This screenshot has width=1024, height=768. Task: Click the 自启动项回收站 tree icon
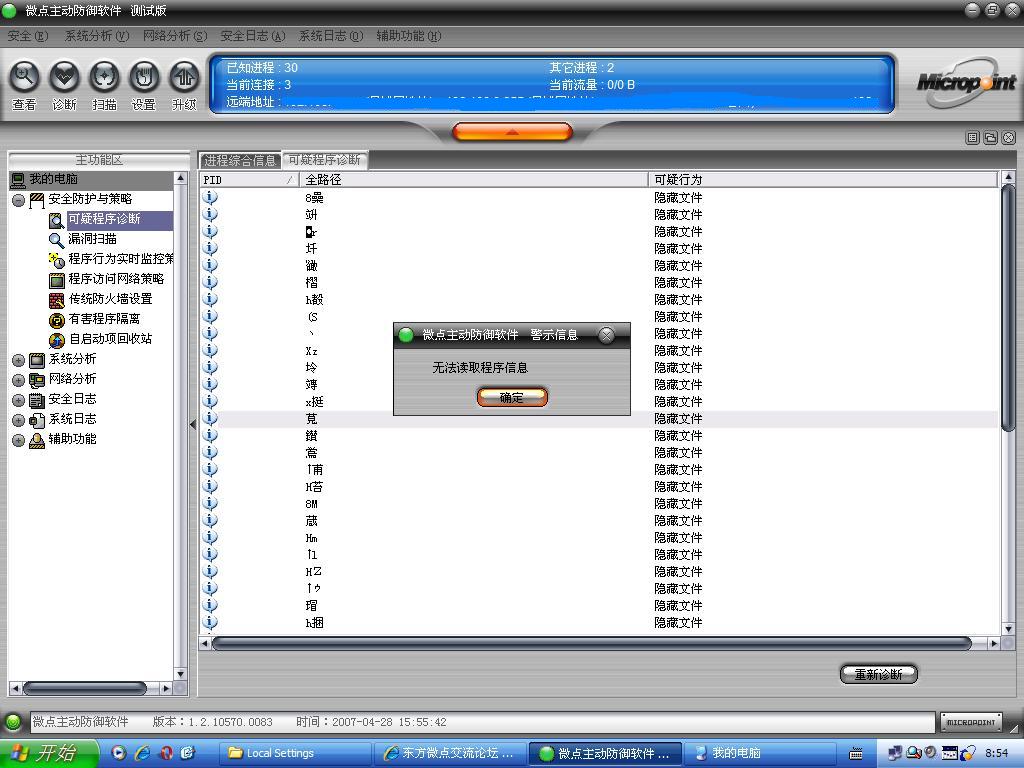tap(57, 340)
